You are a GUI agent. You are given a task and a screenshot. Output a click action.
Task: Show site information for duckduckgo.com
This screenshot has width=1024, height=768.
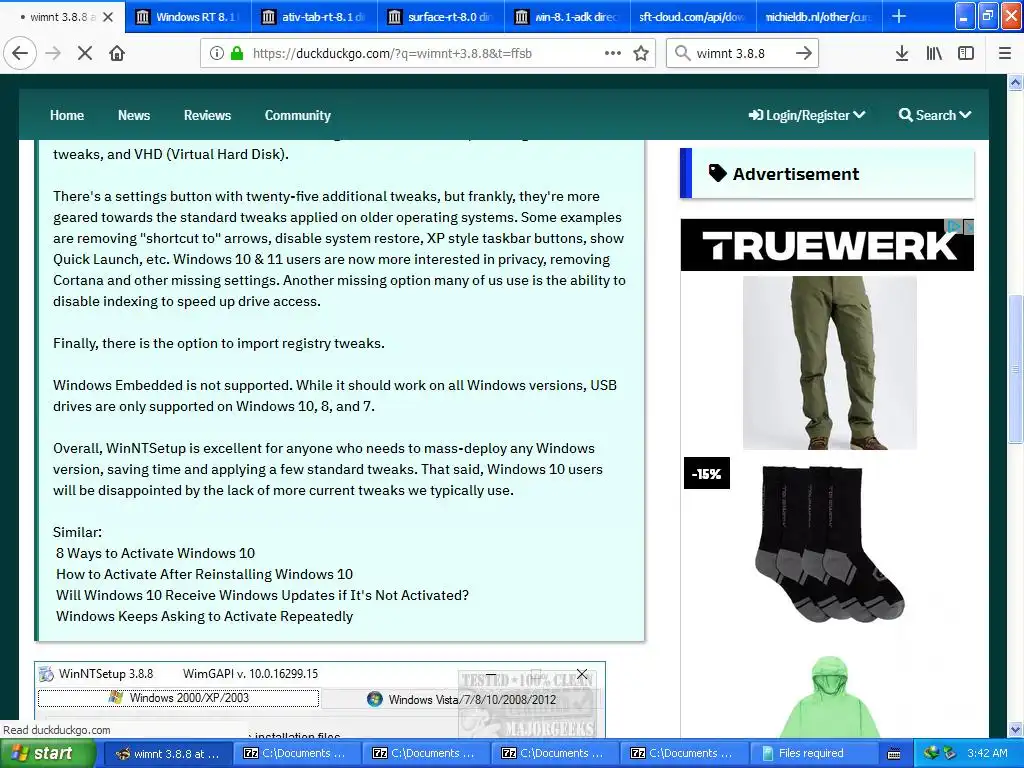217,54
